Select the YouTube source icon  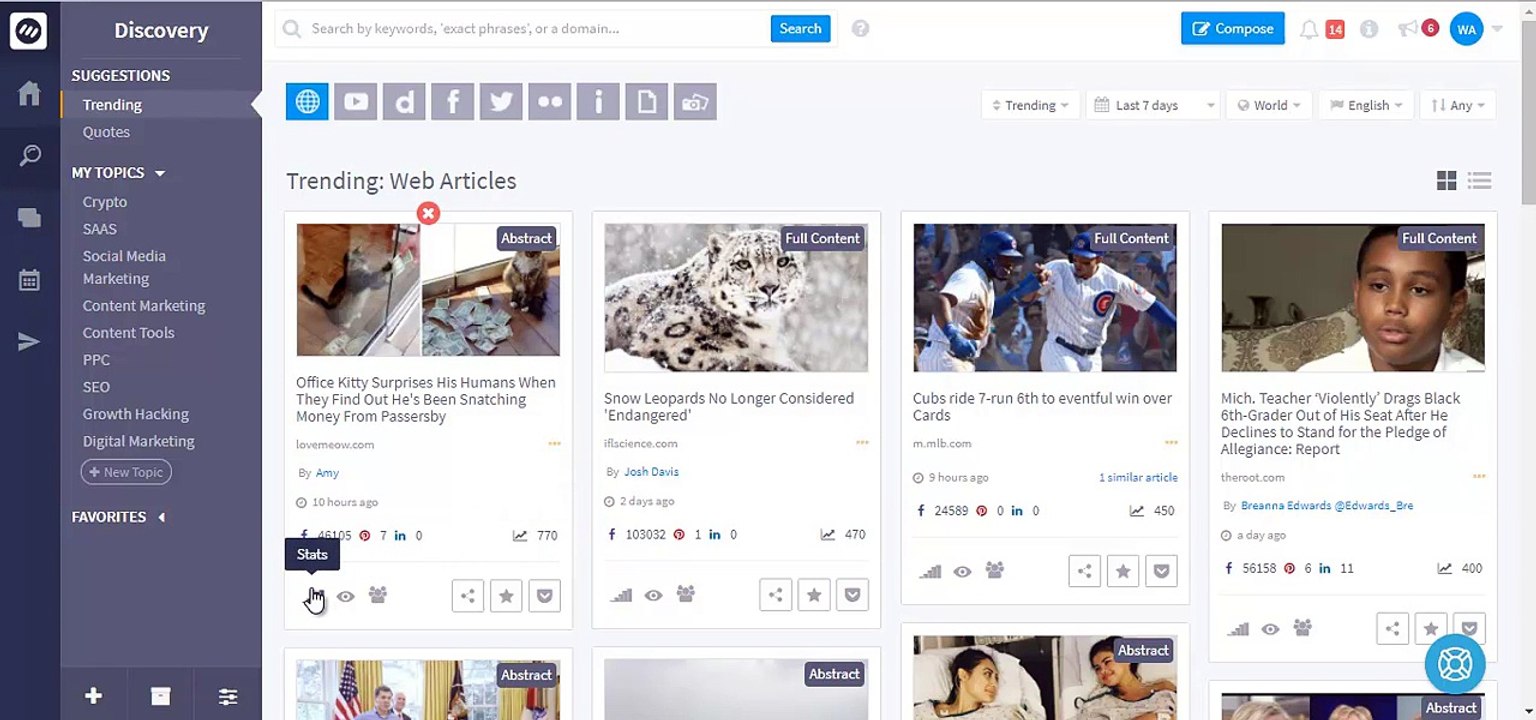355,102
